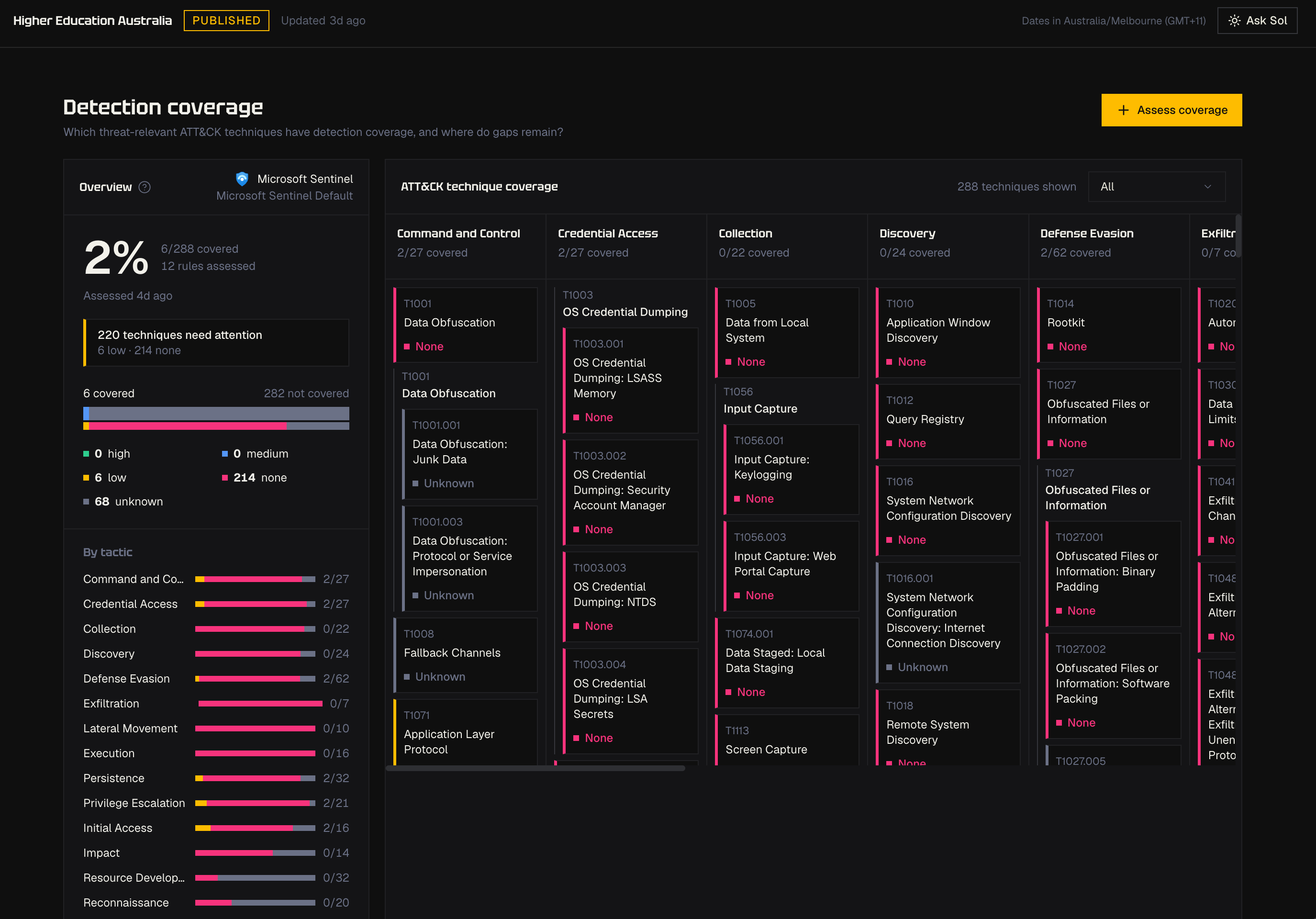Select T1018 Remote System Discovery card
This screenshot has height=919, width=1316.
point(948,728)
